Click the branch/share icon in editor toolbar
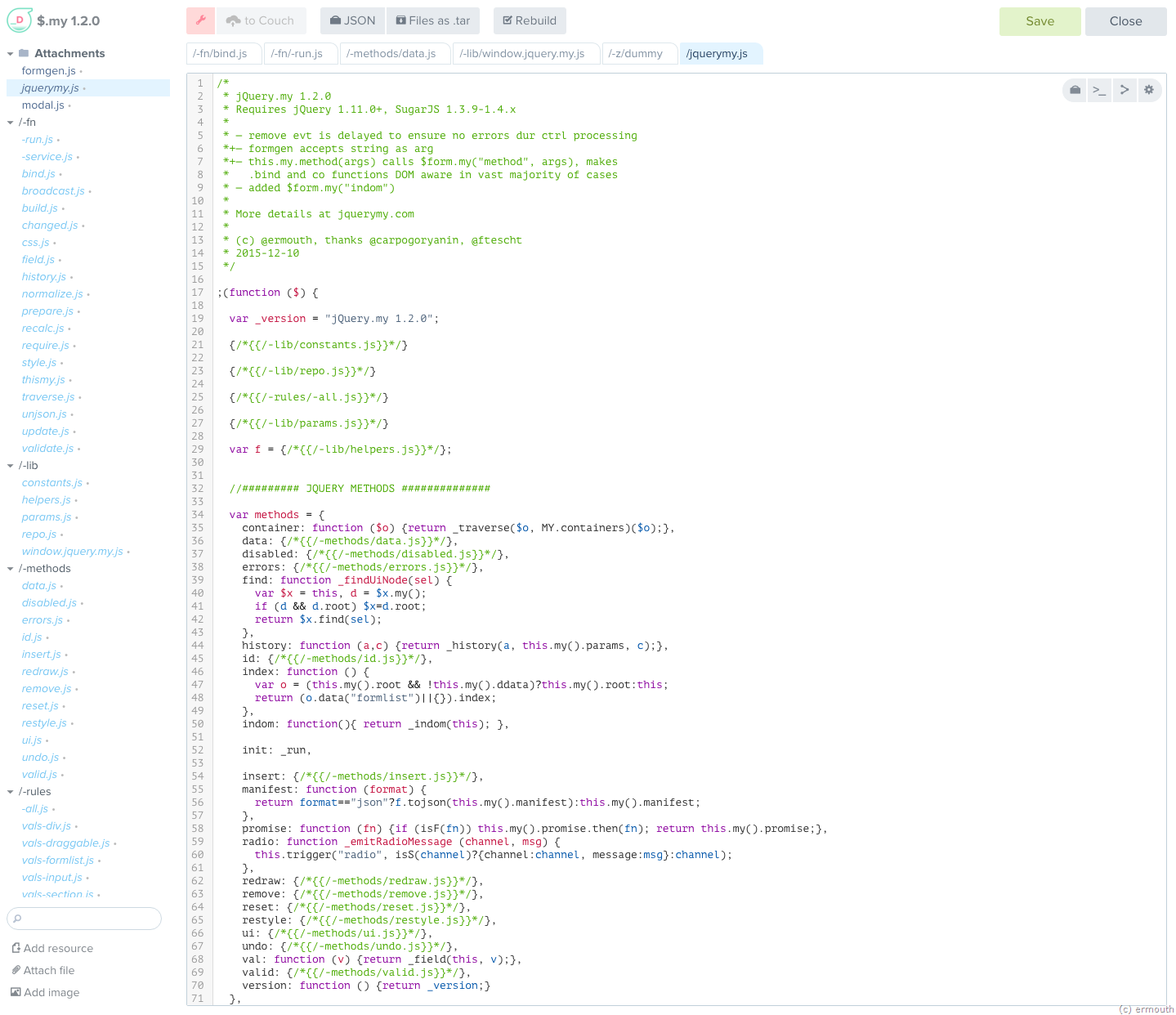The width and height of the screenshot is (1176, 1015). coord(1125,90)
